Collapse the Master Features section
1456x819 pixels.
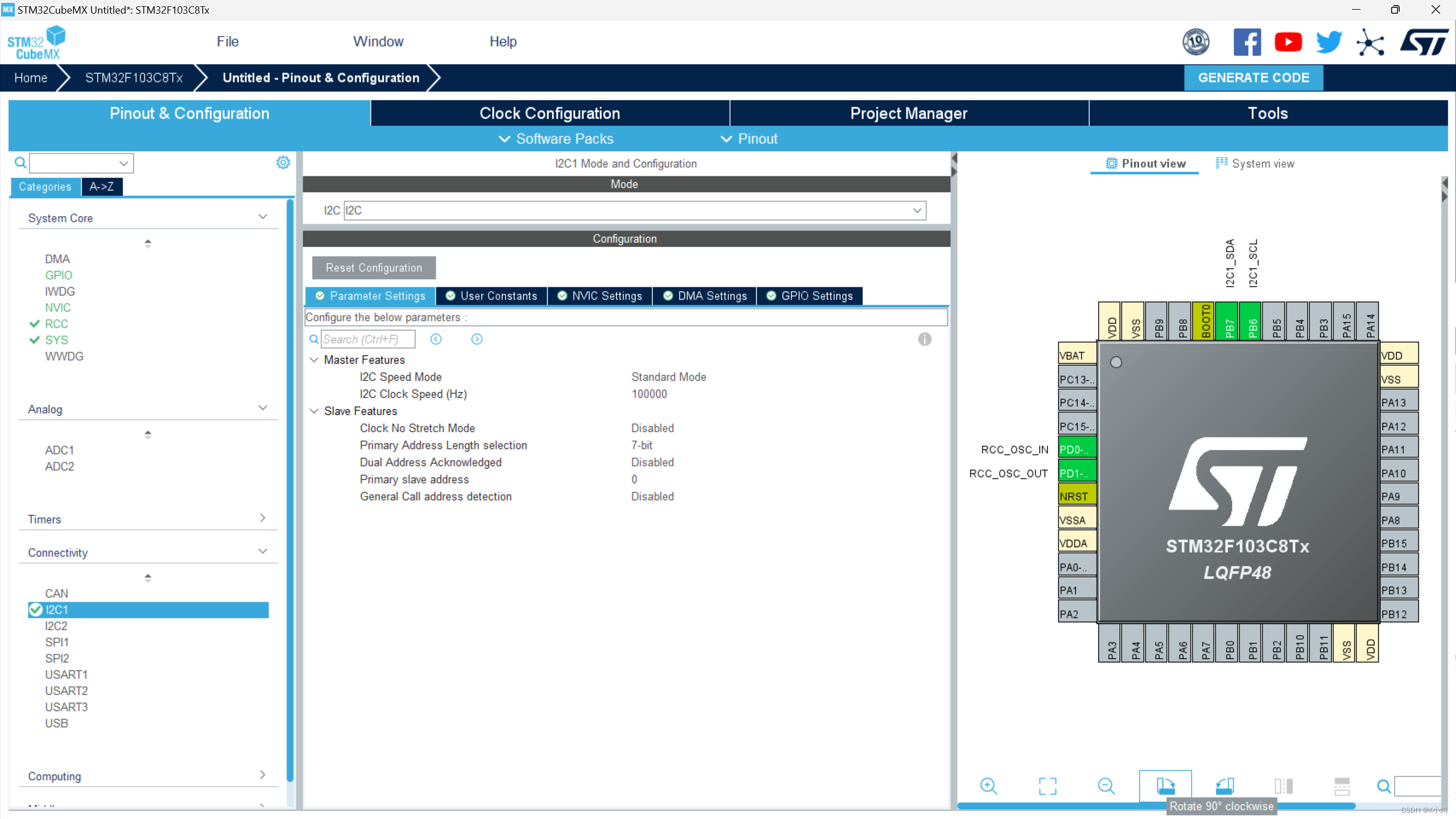(x=314, y=360)
